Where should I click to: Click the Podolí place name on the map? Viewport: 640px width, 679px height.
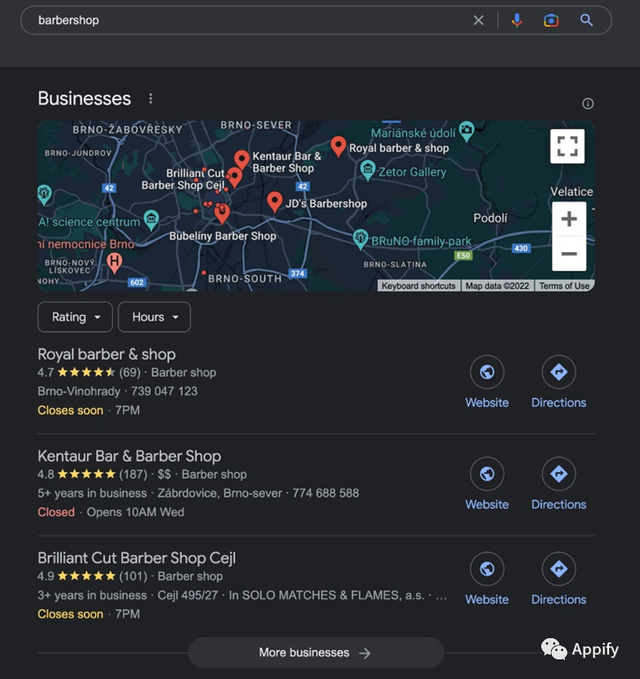click(490, 218)
